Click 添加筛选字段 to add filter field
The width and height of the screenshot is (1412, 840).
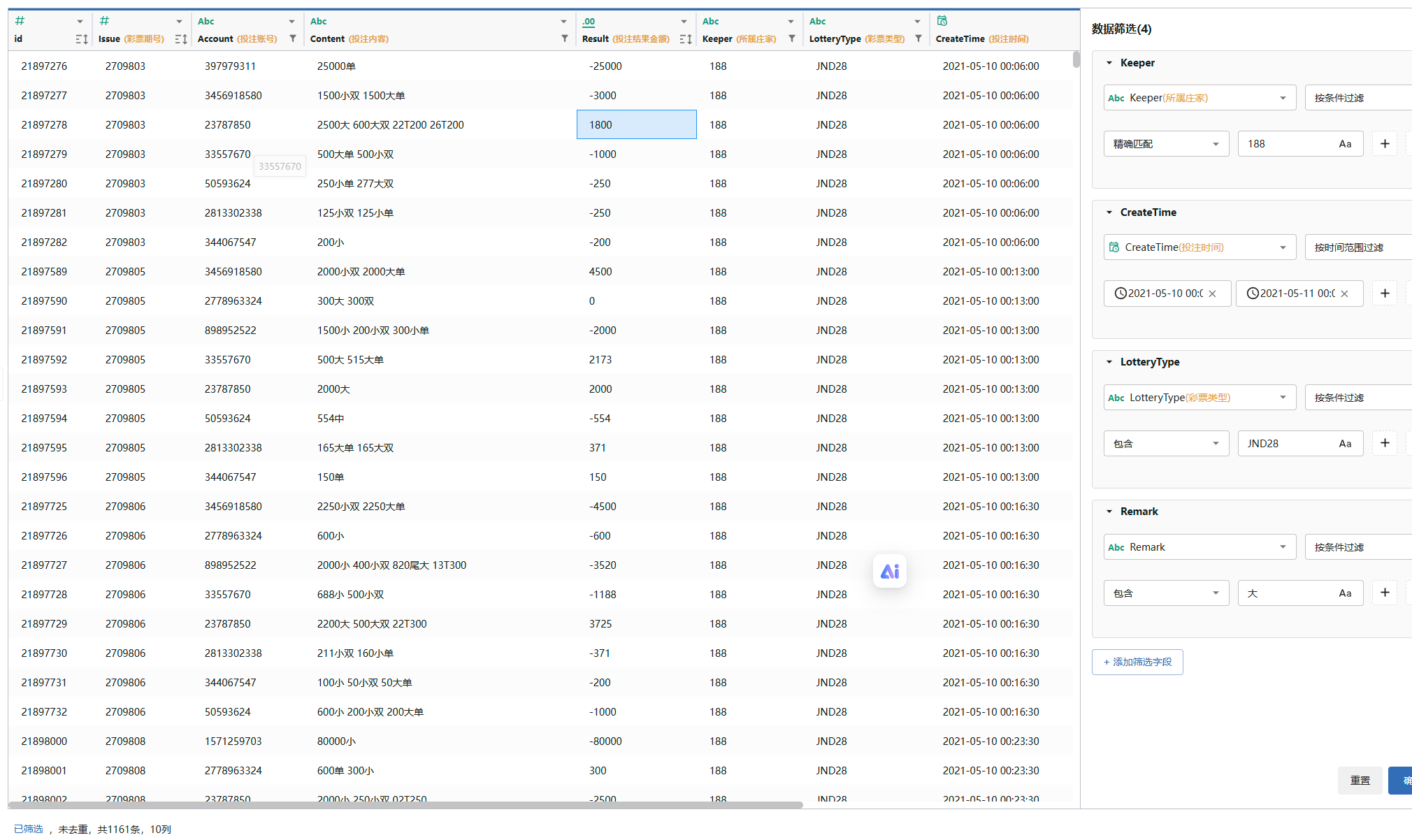pyautogui.click(x=1137, y=662)
